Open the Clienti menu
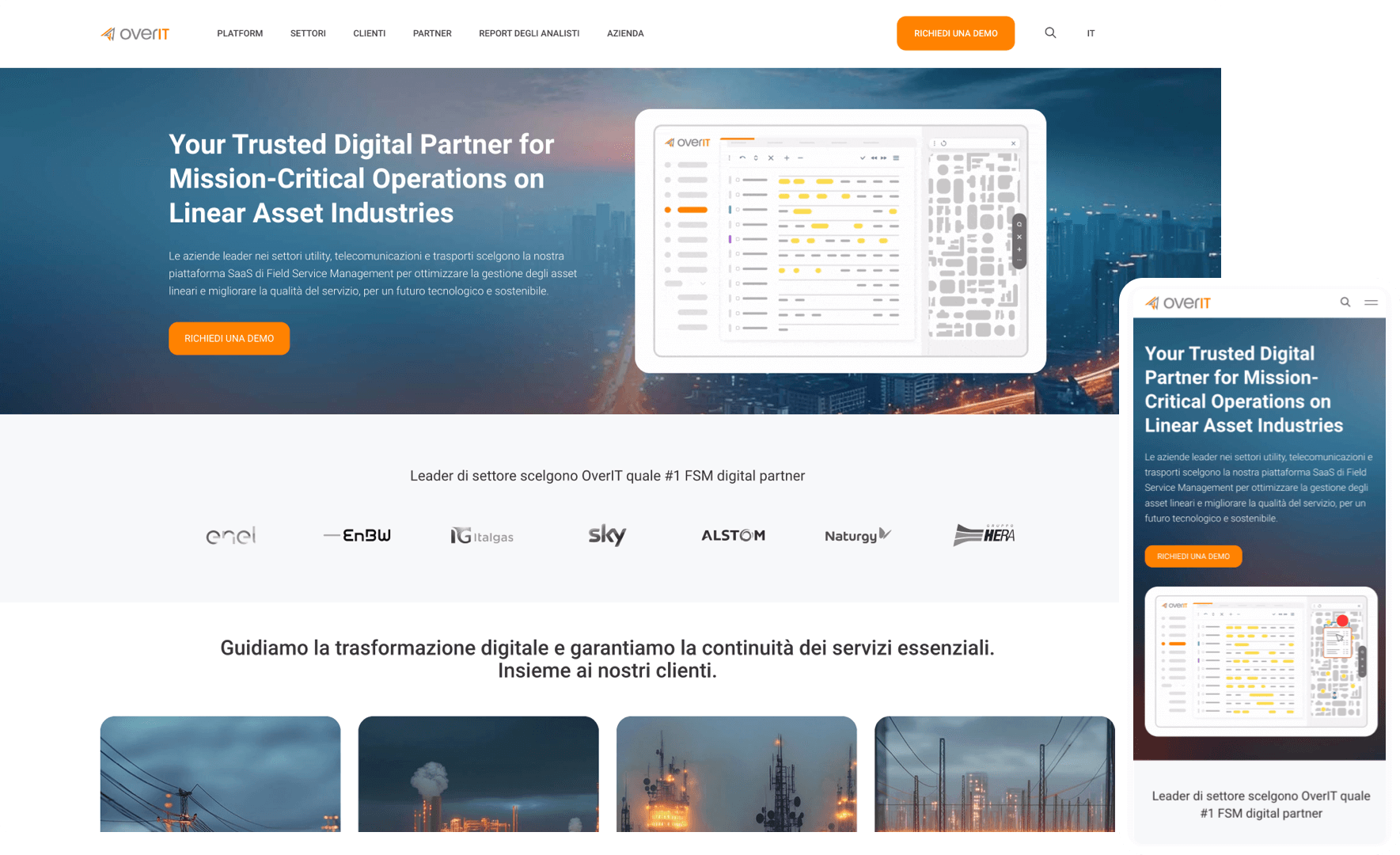This screenshot has height=855, width=1400. (x=370, y=33)
